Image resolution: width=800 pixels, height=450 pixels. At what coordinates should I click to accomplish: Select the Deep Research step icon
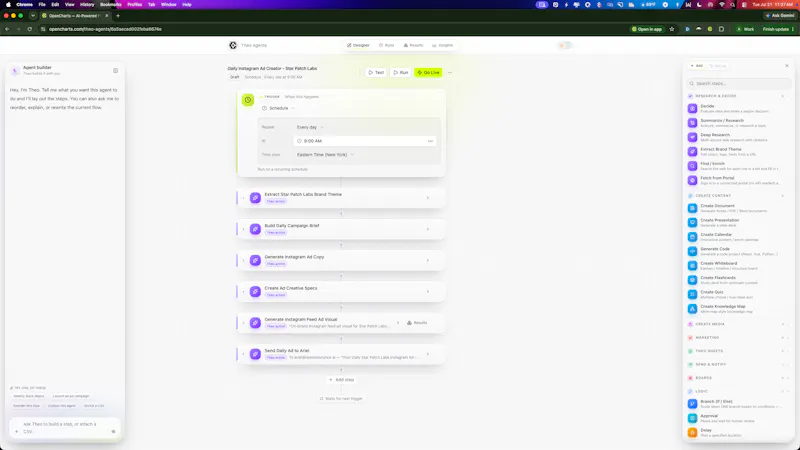pyautogui.click(x=692, y=137)
